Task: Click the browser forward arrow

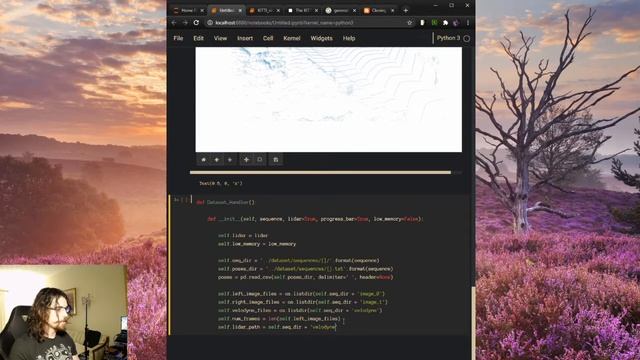Action: [x=185, y=23]
